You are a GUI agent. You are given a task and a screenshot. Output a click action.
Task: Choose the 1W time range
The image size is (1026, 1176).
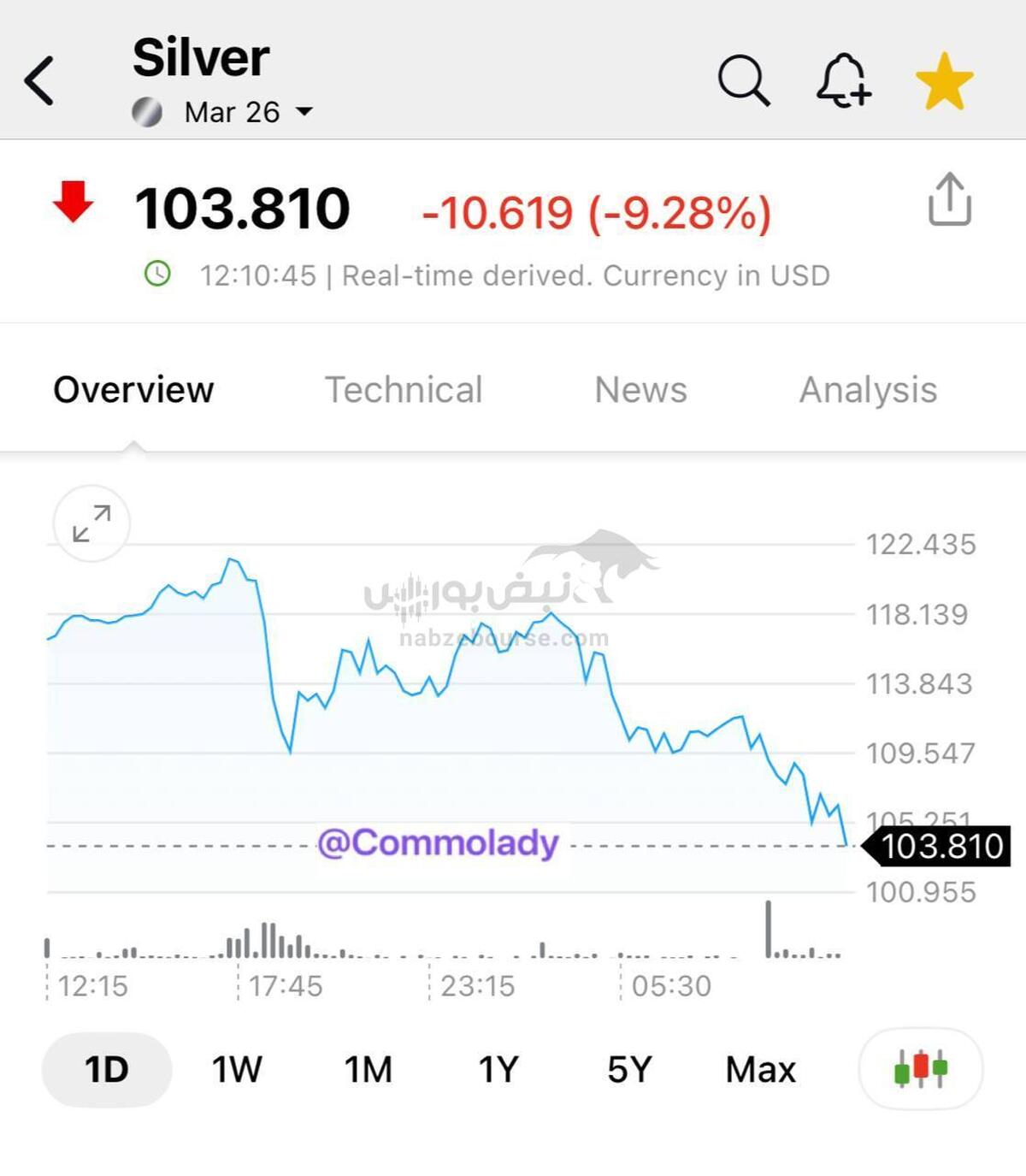237,1069
